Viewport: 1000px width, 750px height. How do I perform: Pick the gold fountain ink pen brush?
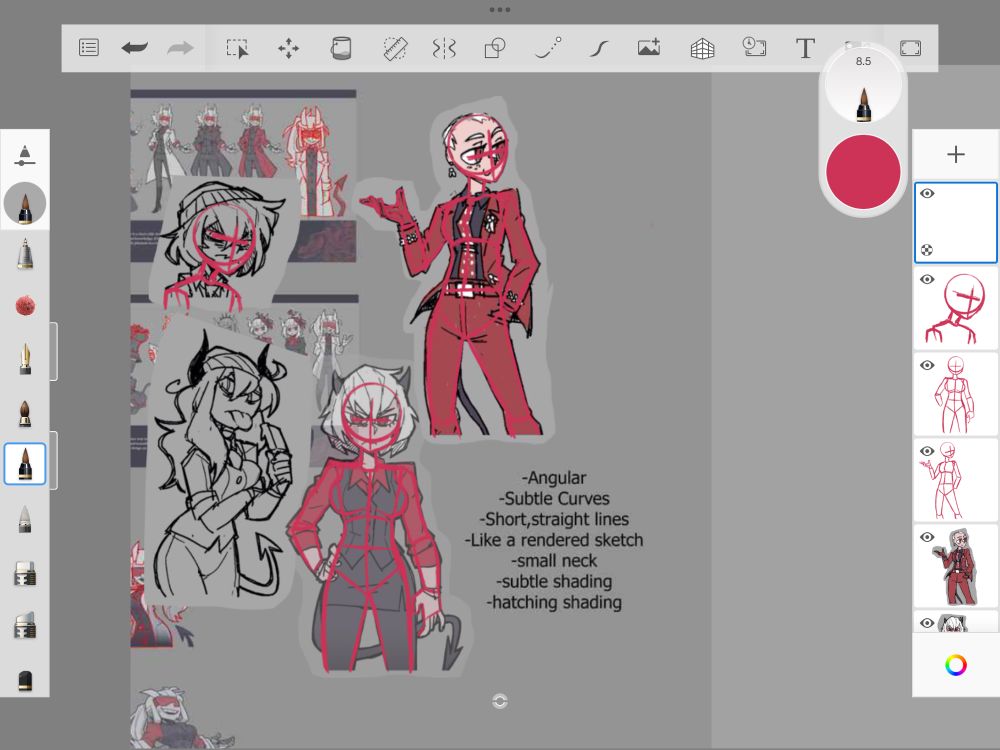pos(25,358)
